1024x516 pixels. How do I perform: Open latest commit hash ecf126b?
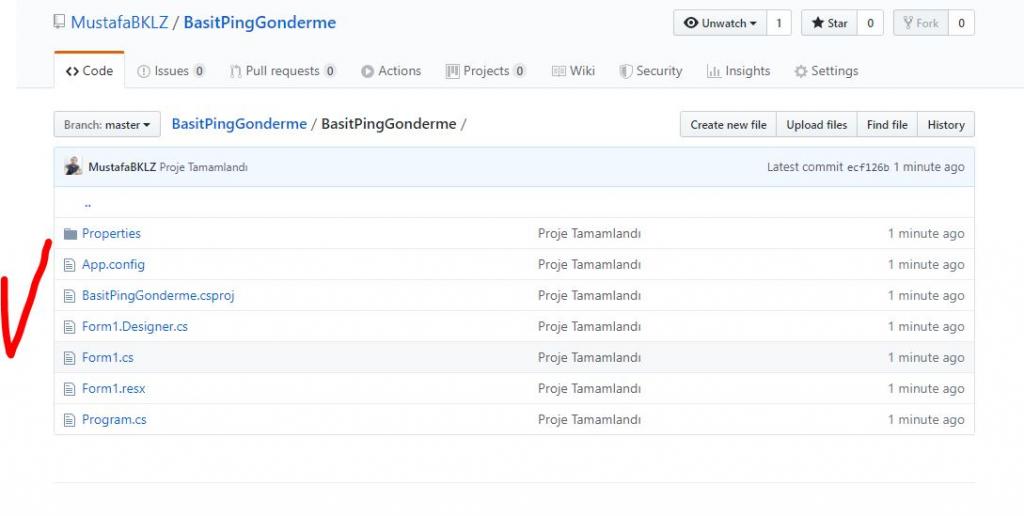[x=868, y=167]
